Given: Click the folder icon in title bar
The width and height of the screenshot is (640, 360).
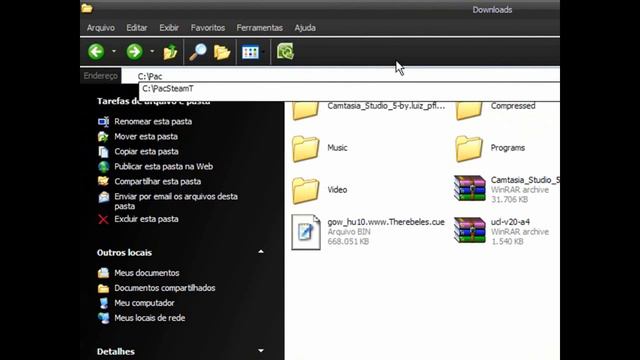Looking at the screenshot, I should (x=87, y=8).
